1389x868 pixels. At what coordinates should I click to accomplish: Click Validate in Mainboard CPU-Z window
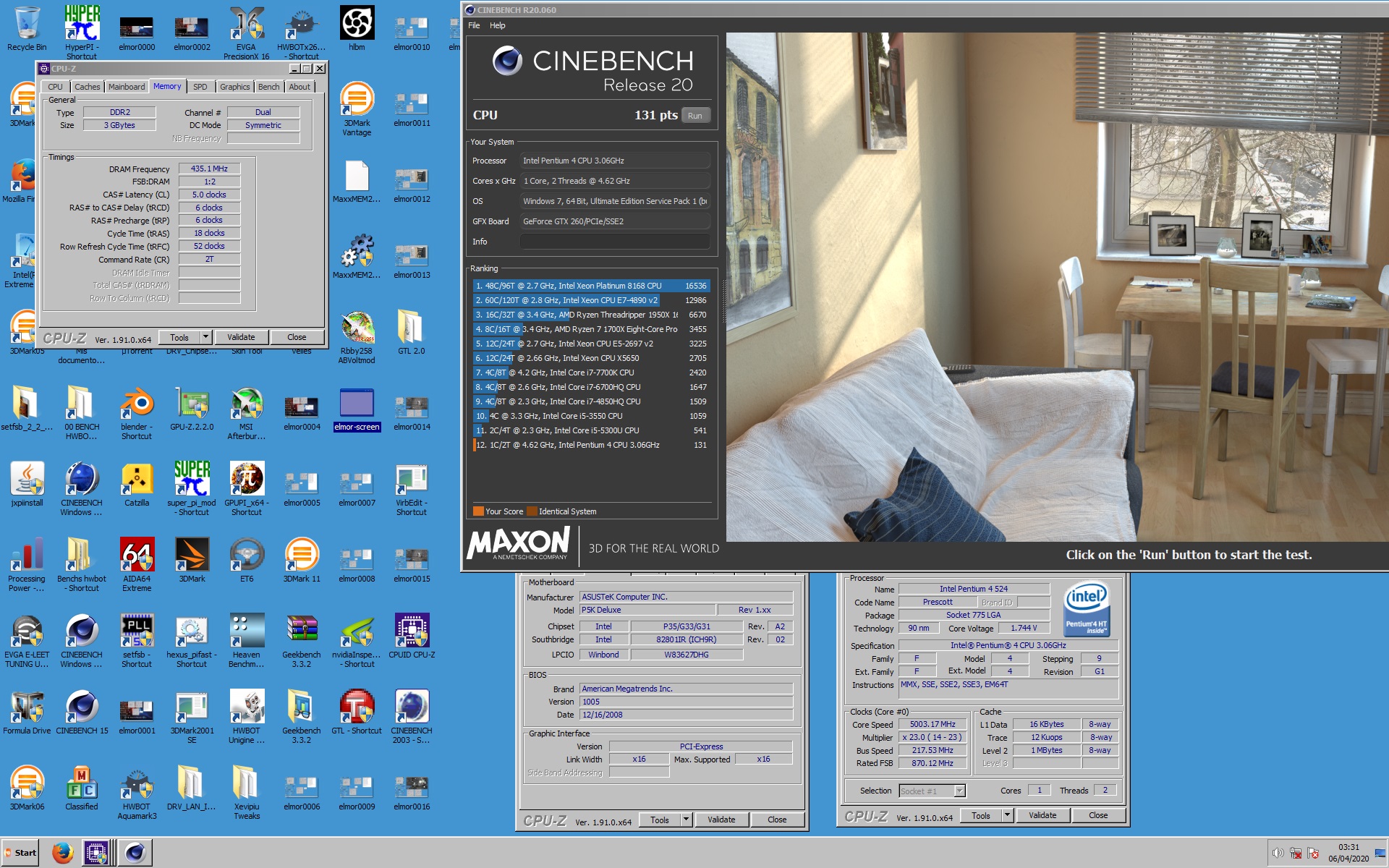[721, 820]
